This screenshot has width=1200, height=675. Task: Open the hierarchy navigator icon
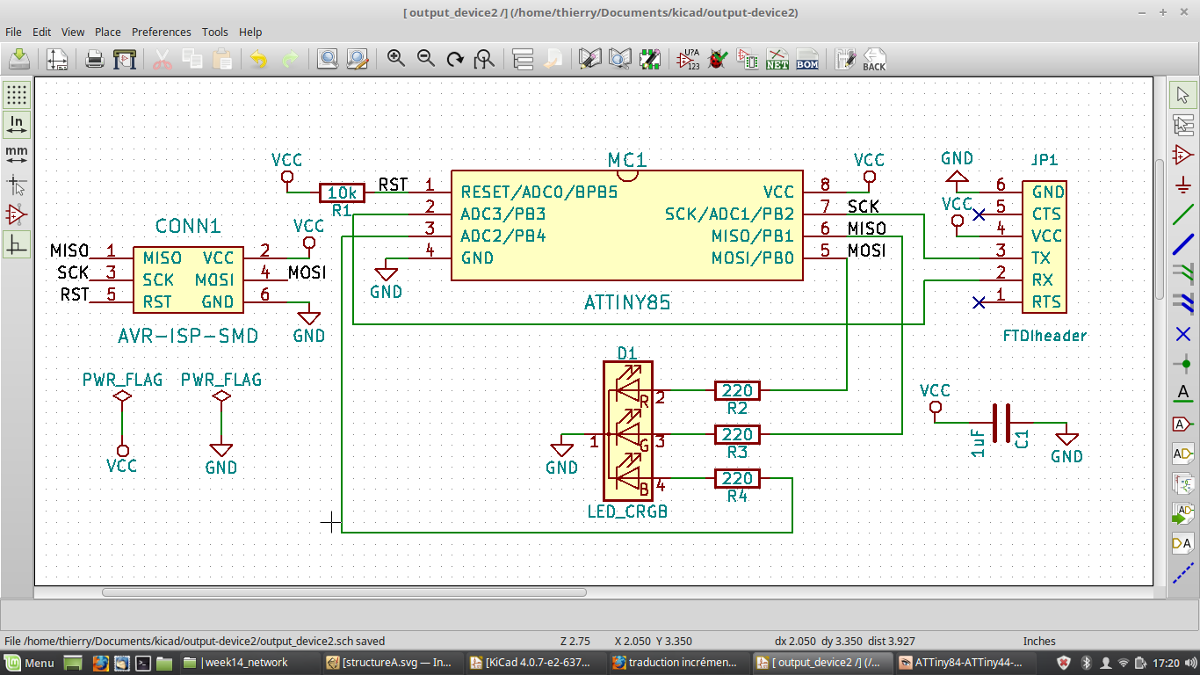click(523, 59)
